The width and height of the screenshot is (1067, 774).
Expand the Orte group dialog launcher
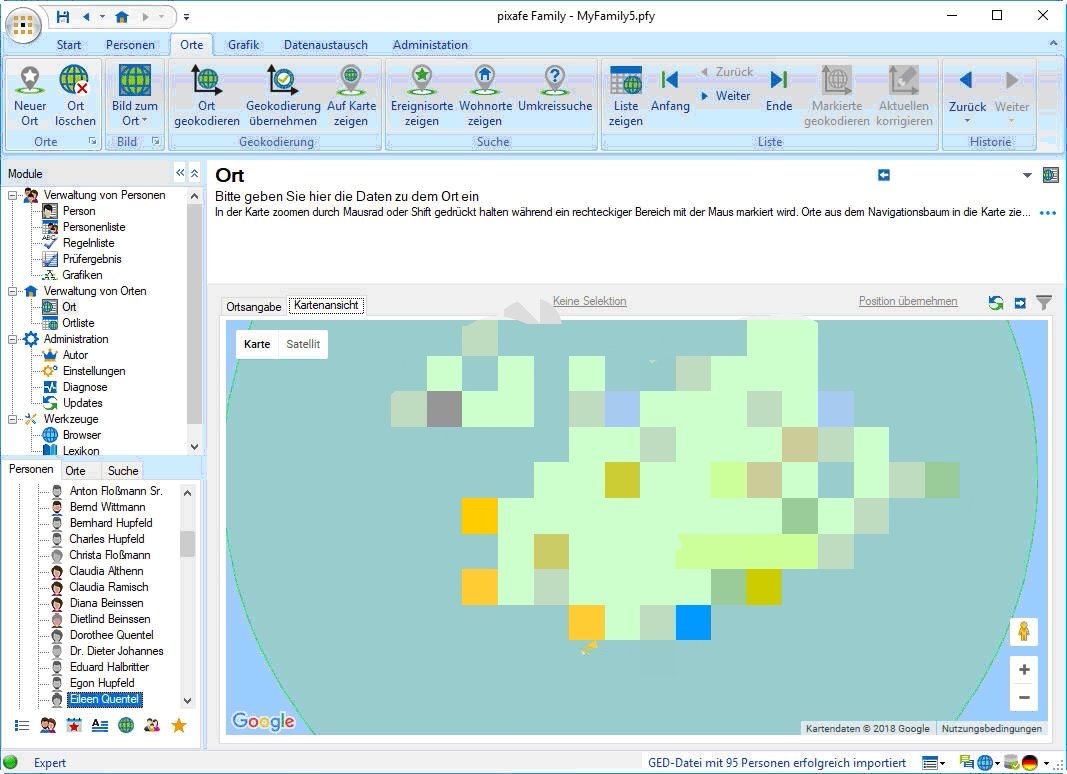(x=92, y=142)
